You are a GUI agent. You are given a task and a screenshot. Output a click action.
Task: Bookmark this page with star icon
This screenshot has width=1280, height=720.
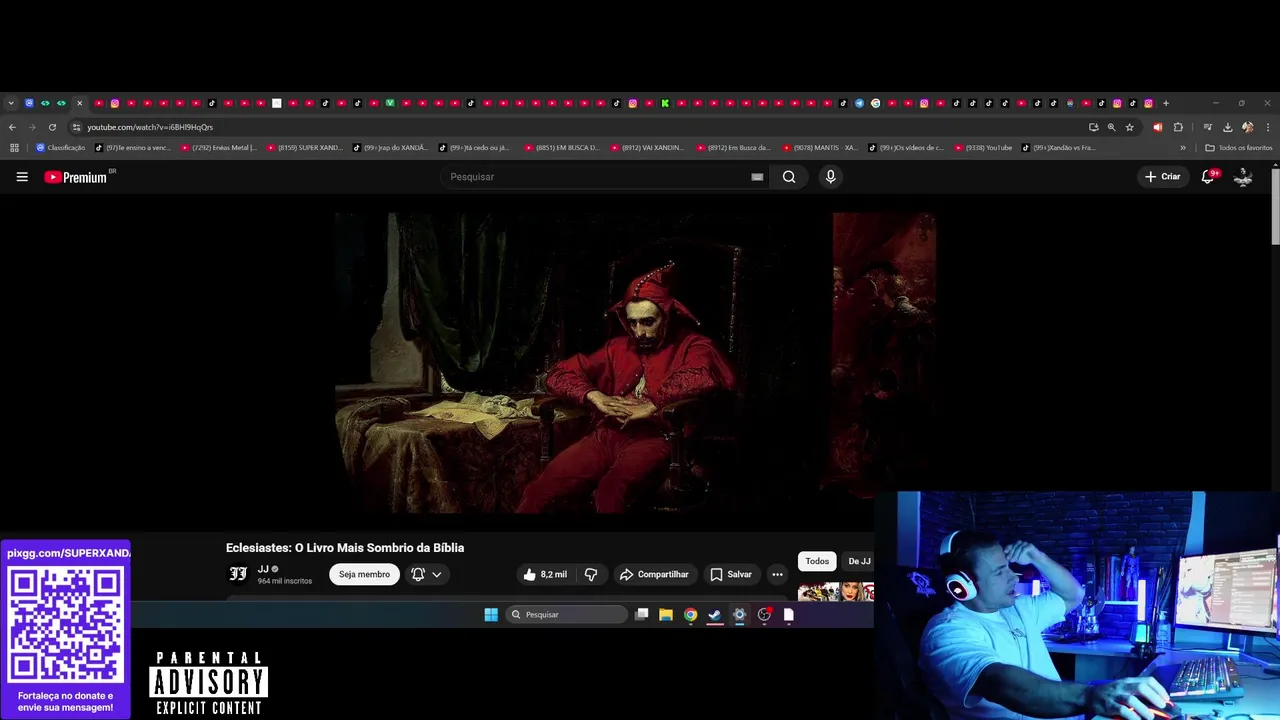pyautogui.click(x=1130, y=127)
